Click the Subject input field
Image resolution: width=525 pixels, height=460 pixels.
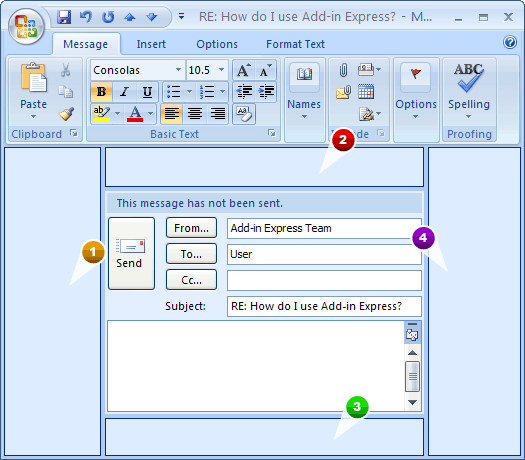click(324, 306)
